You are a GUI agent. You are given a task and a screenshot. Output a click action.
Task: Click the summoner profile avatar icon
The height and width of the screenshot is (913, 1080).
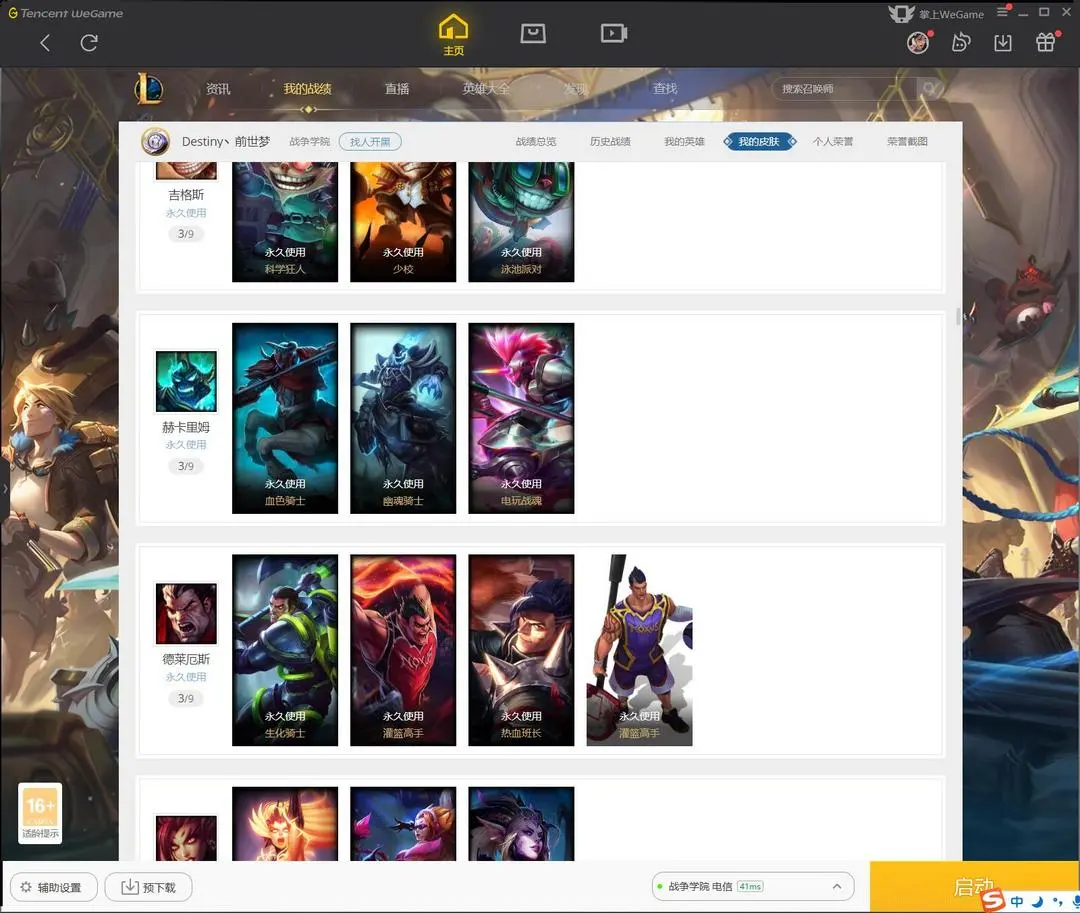[156, 141]
